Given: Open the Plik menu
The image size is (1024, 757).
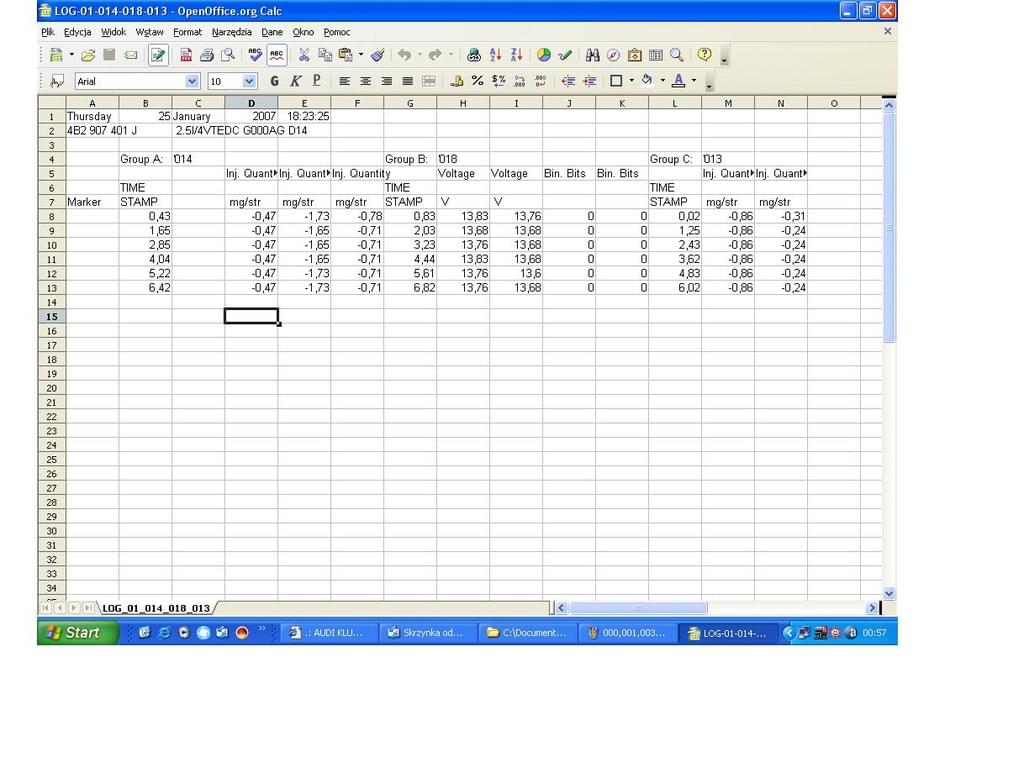Looking at the screenshot, I should tap(48, 32).
